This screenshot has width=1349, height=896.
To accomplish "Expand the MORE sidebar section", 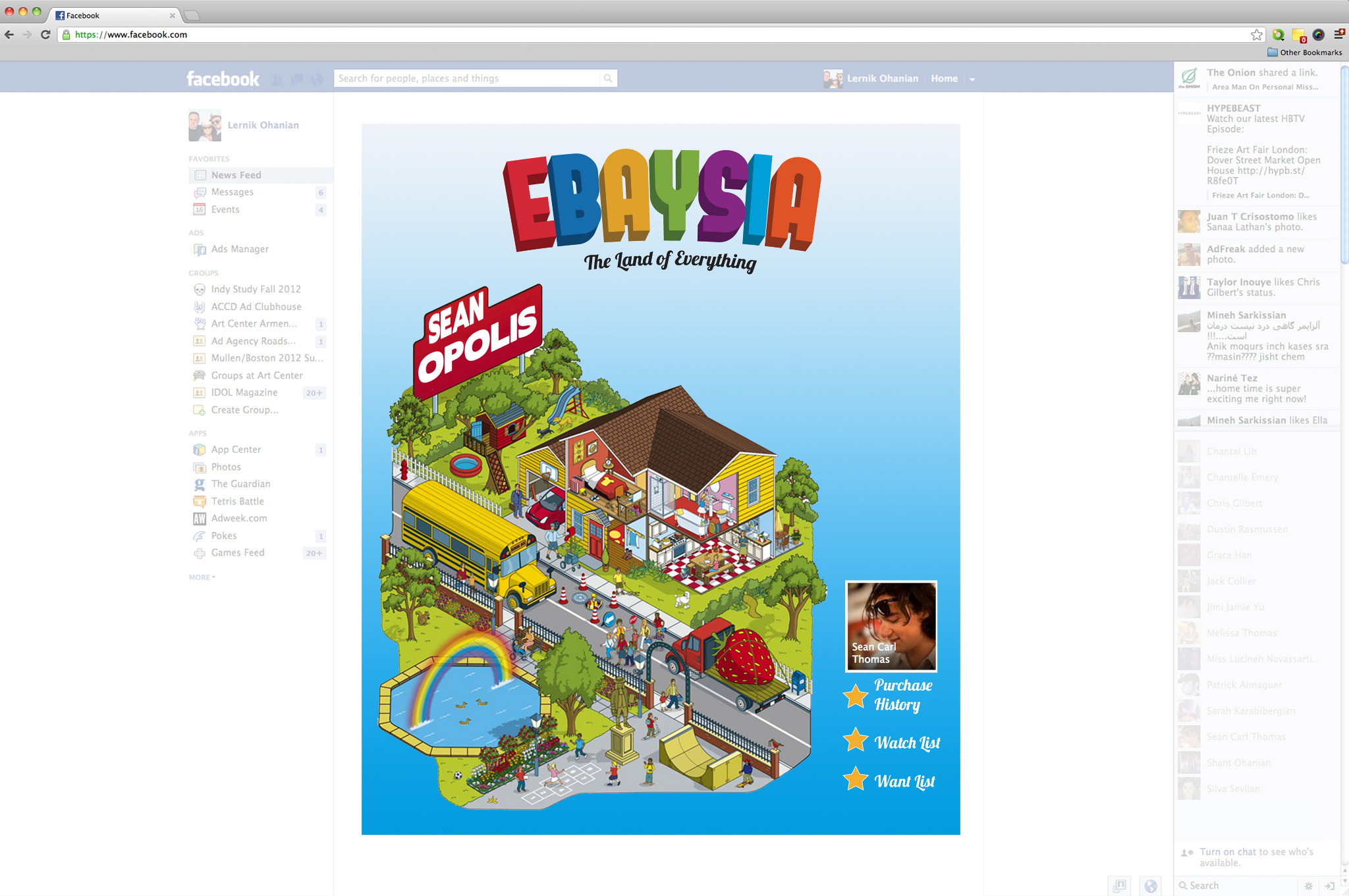I will coord(202,577).
